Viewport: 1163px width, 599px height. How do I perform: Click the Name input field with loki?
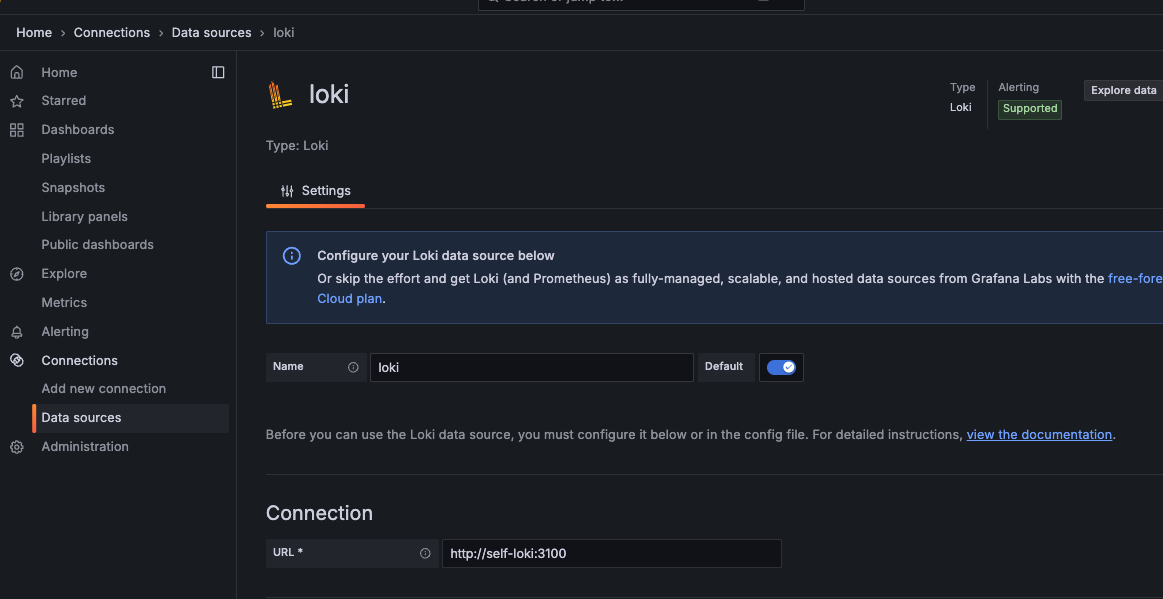(532, 367)
